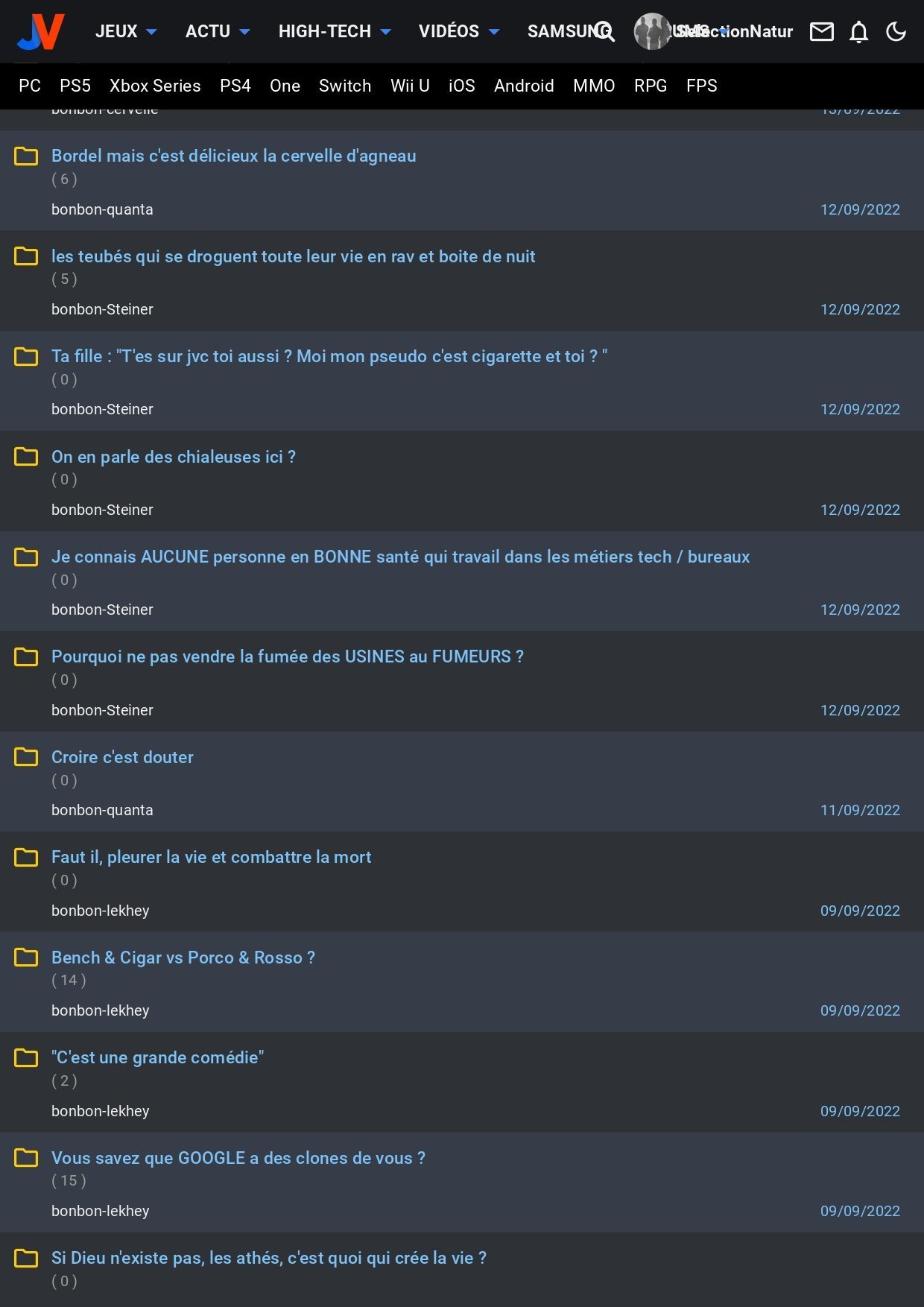
Task: Open the Android platform tab
Action: [524, 86]
